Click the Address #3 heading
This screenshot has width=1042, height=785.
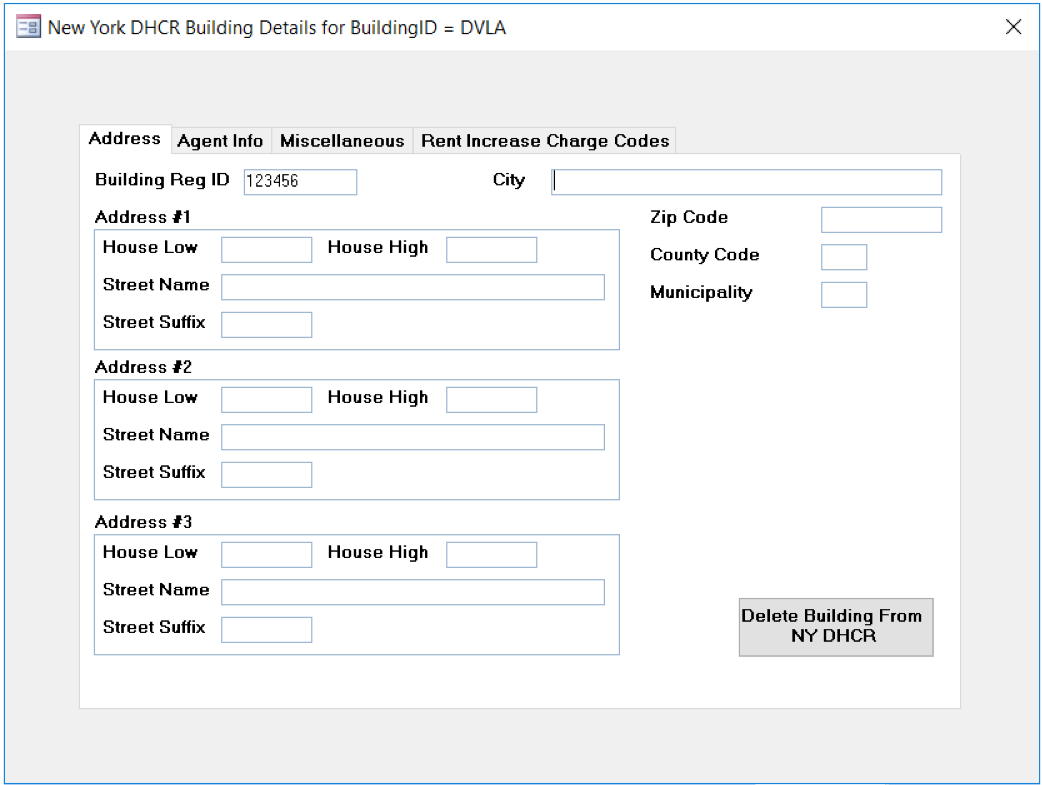coord(144,522)
